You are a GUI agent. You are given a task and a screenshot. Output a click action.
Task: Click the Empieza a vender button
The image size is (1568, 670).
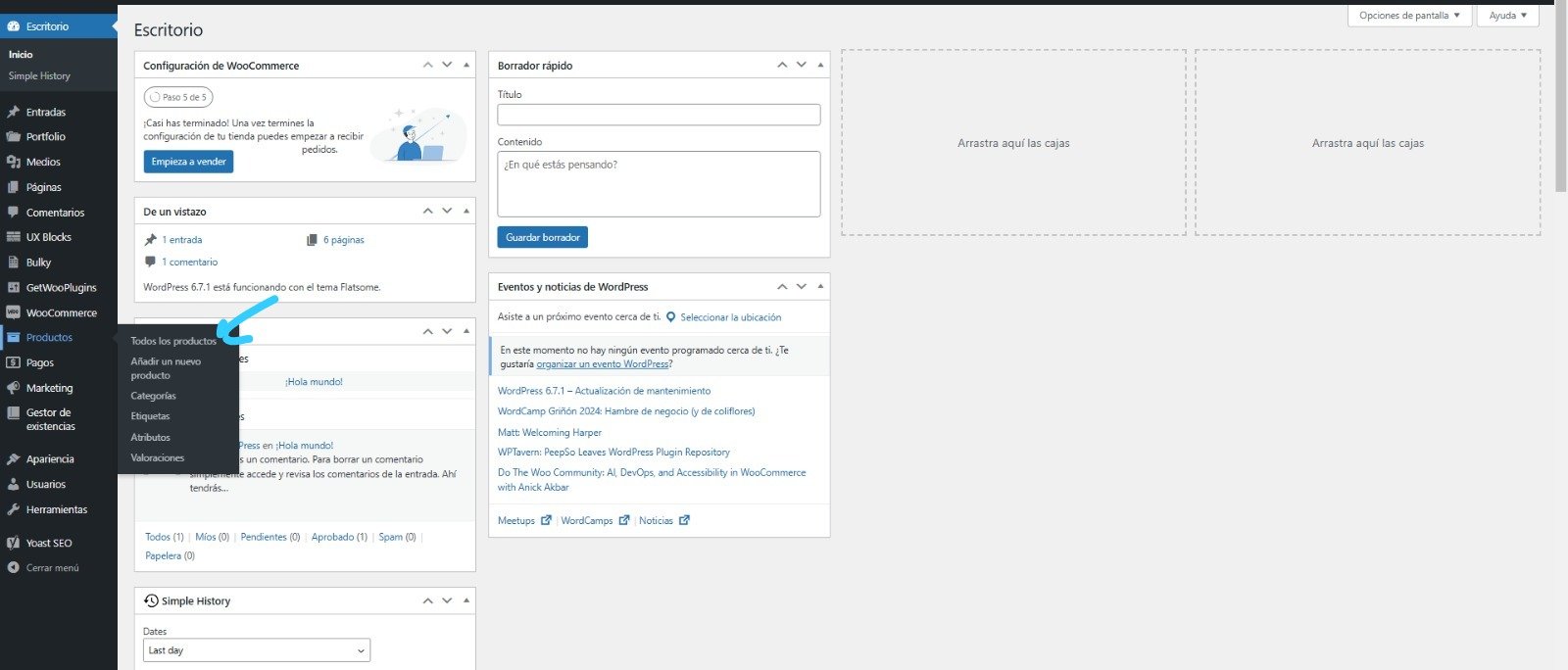point(188,162)
